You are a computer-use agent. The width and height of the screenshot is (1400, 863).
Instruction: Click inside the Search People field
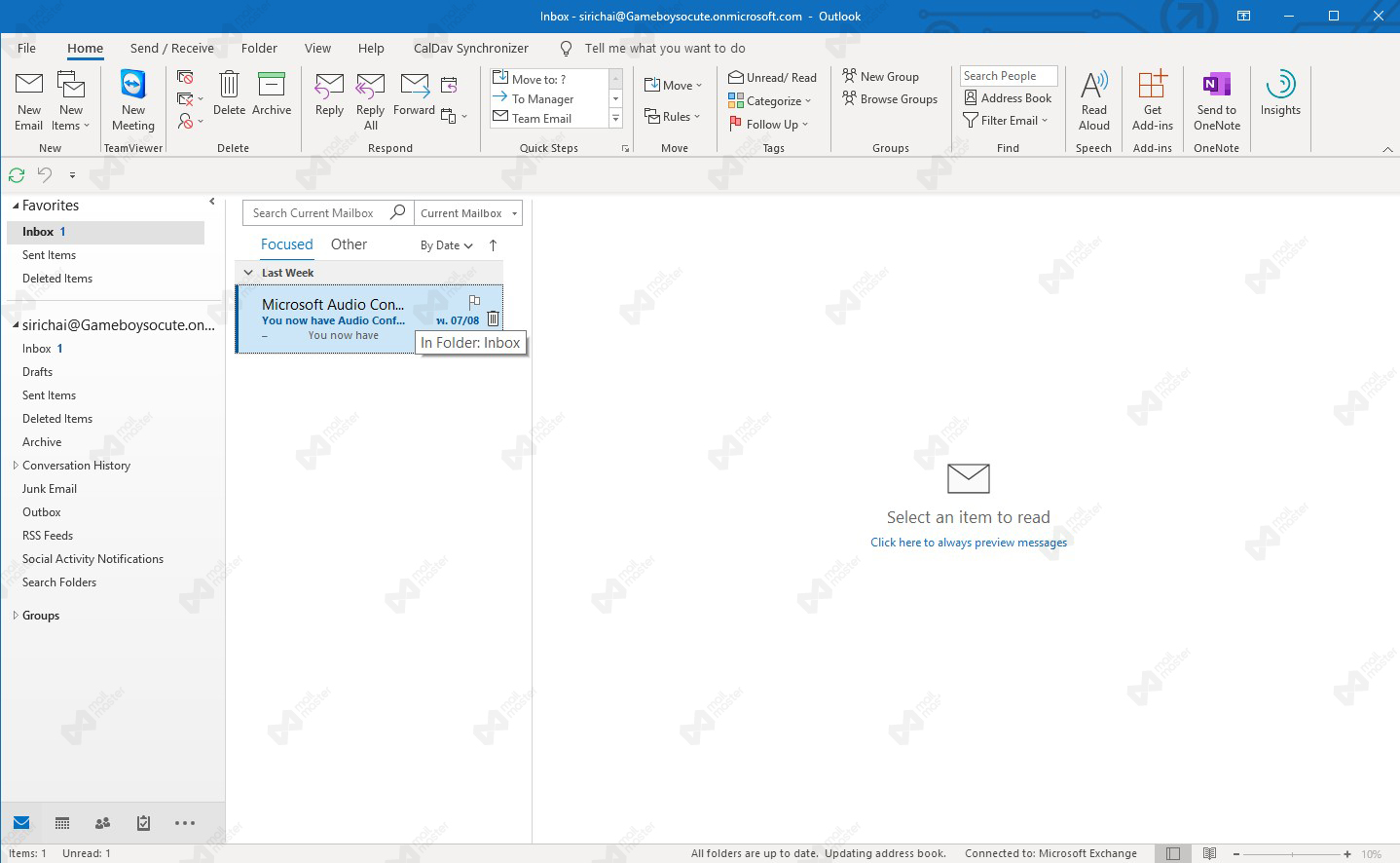click(1008, 76)
